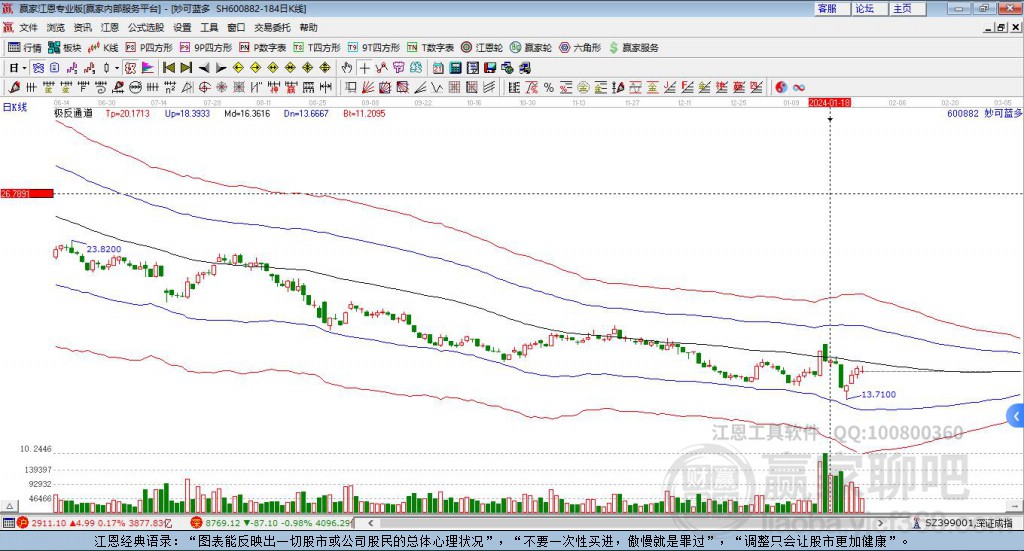Image resolution: width=1024 pixels, height=551 pixels.
Task: Select the hand pan tool icon
Action: pyautogui.click(x=347, y=68)
